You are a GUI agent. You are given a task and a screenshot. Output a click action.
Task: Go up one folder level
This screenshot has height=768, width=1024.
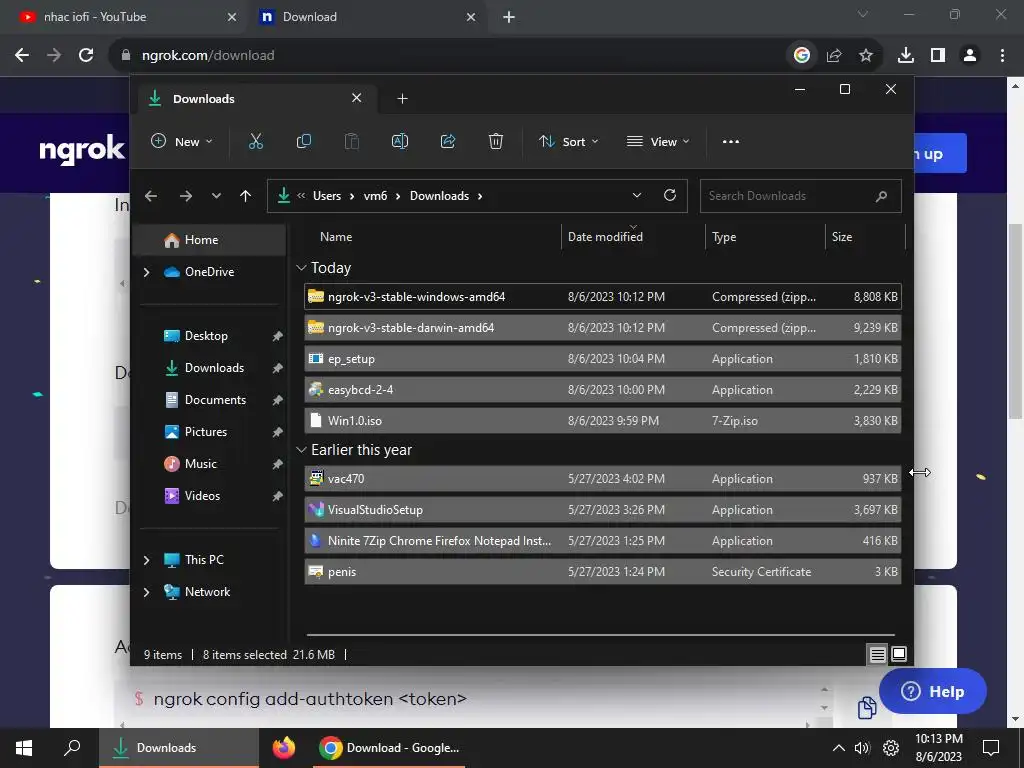(246, 196)
